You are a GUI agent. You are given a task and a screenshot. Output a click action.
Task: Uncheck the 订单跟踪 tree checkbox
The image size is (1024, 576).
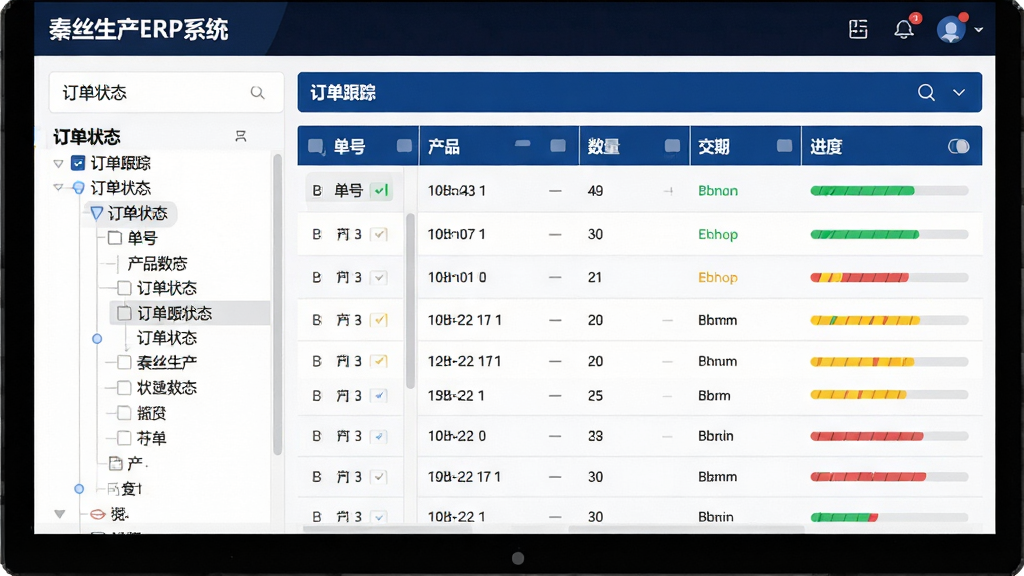78,163
